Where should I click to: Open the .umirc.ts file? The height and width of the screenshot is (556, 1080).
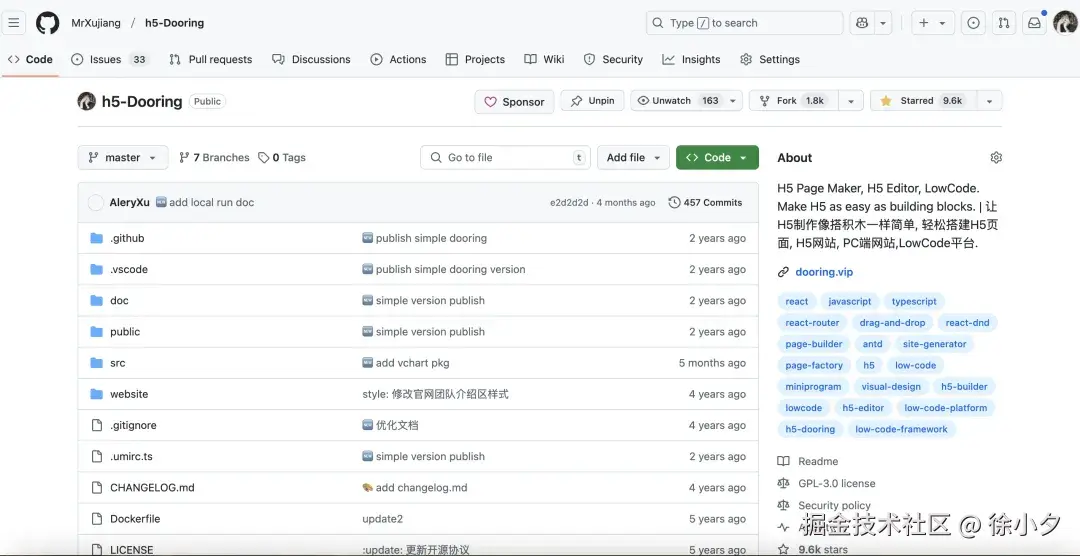(131, 456)
